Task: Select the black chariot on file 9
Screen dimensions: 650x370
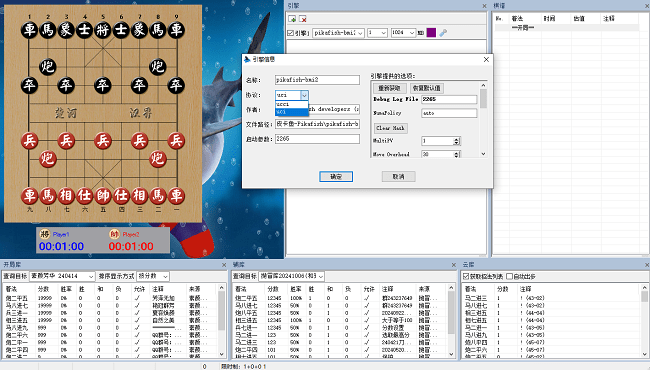Action: (x=176, y=30)
